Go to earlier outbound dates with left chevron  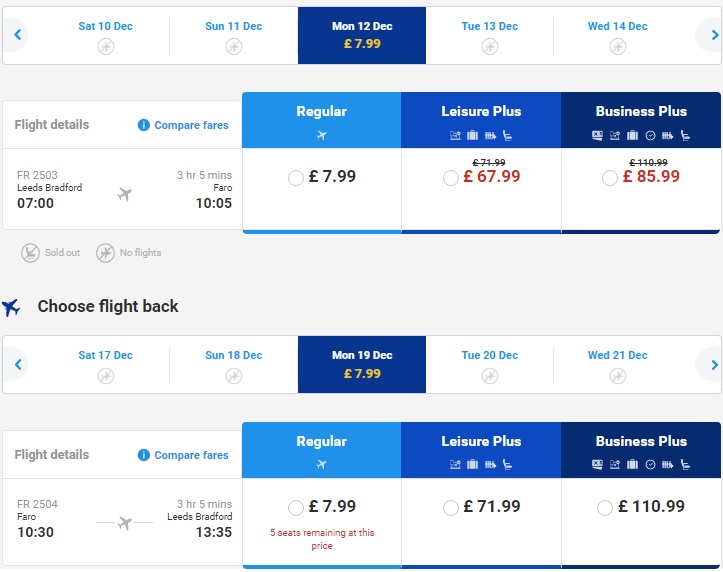pos(18,35)
